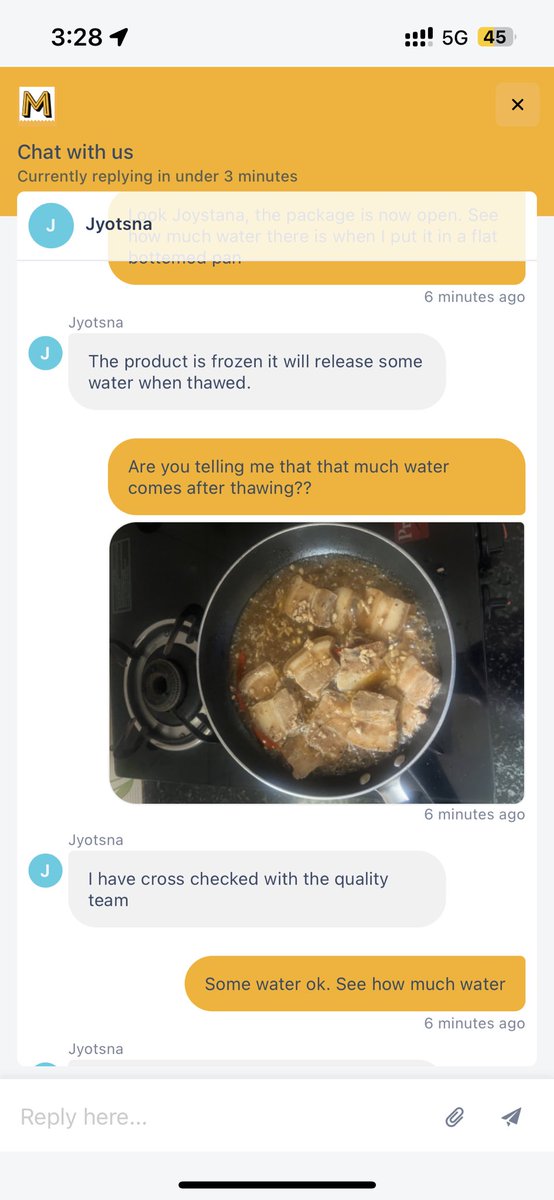
Task: Open Jyotsna's avatar in the chat header
Action: (50, 225)
